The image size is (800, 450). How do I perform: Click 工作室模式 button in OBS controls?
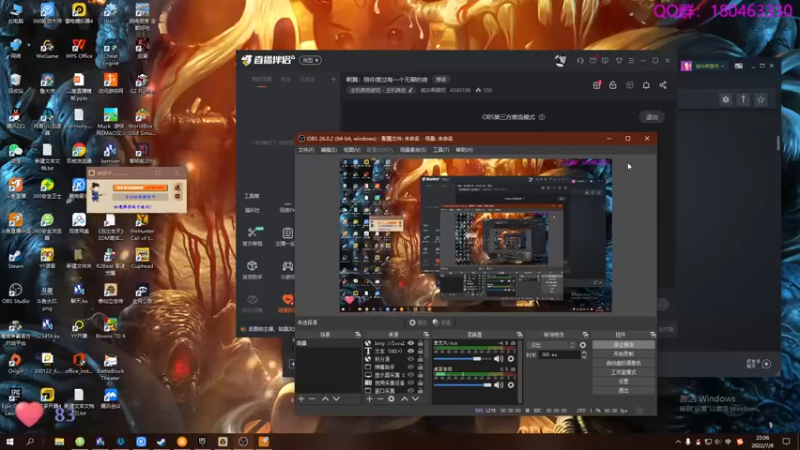pyautogui.click(x=623, y=372)
